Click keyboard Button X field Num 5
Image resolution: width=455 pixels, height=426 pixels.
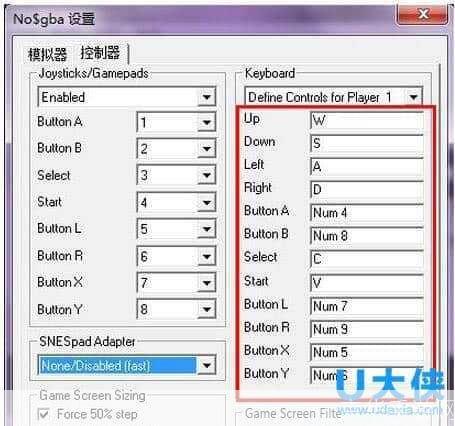tap(367, 352)
